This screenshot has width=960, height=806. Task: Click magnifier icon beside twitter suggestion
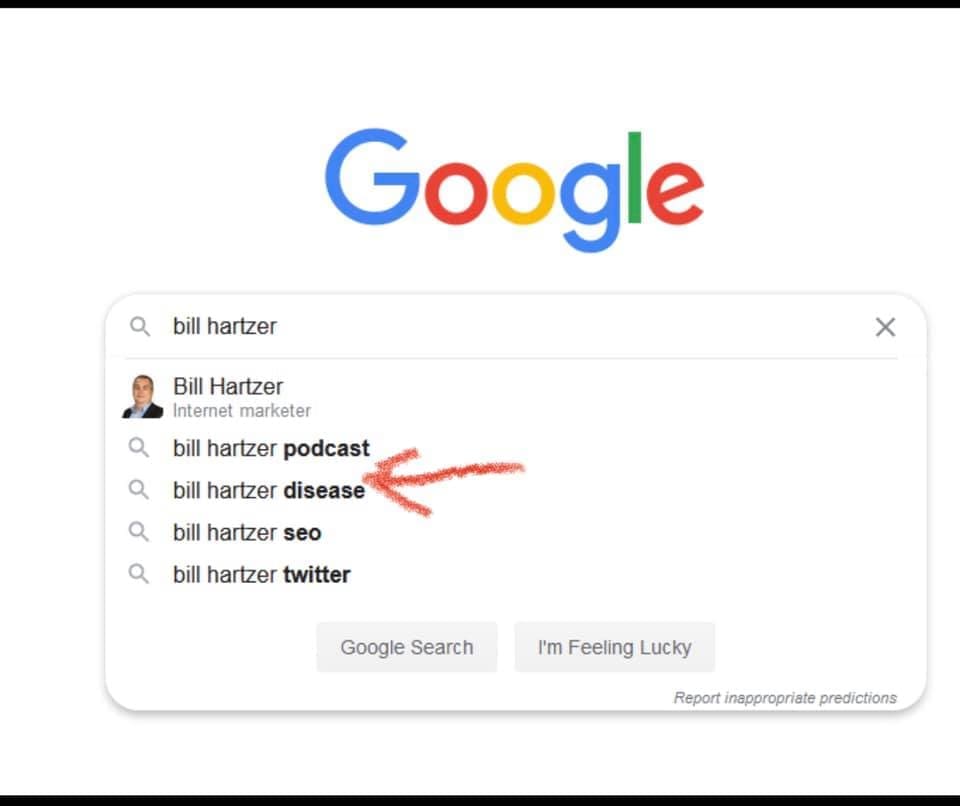pyautogui.click(x=138, y=574)
